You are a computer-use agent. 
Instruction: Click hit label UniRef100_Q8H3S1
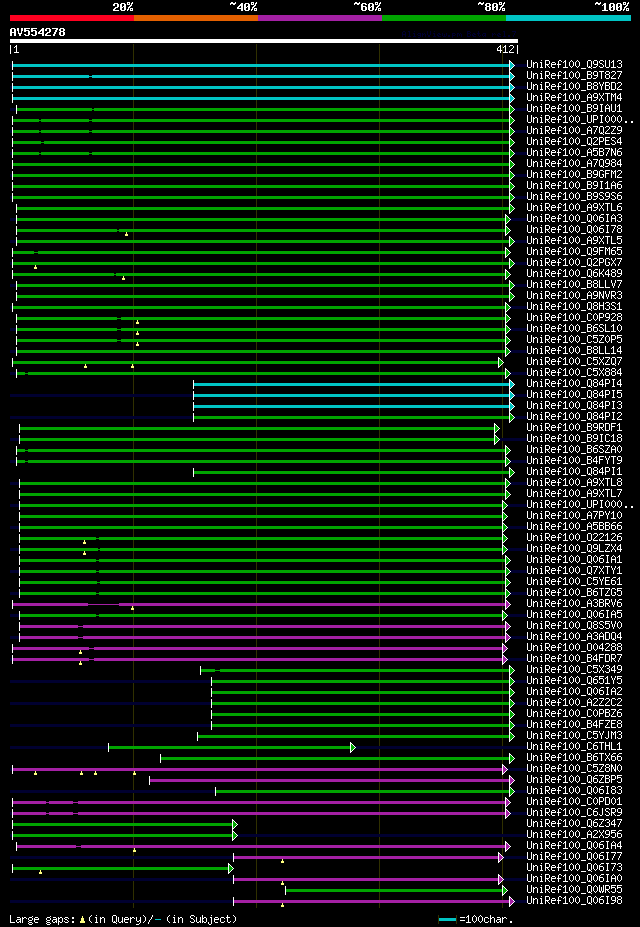coord(574,307)
